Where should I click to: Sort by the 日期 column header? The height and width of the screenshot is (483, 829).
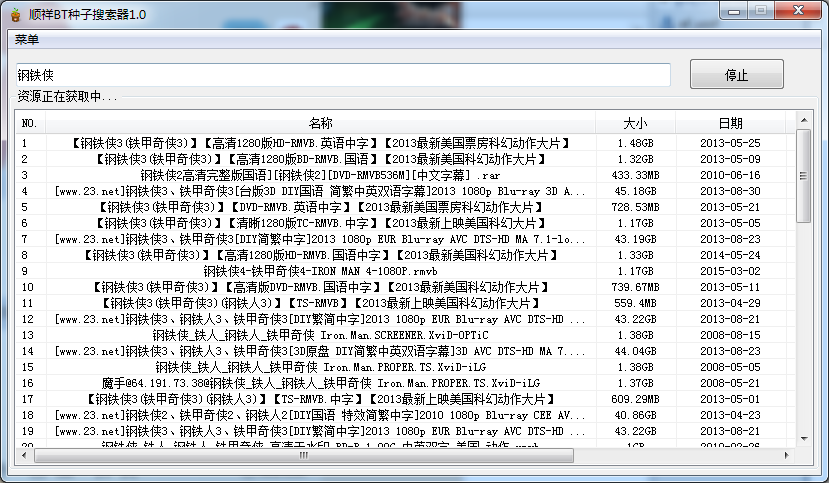[731, 123]
